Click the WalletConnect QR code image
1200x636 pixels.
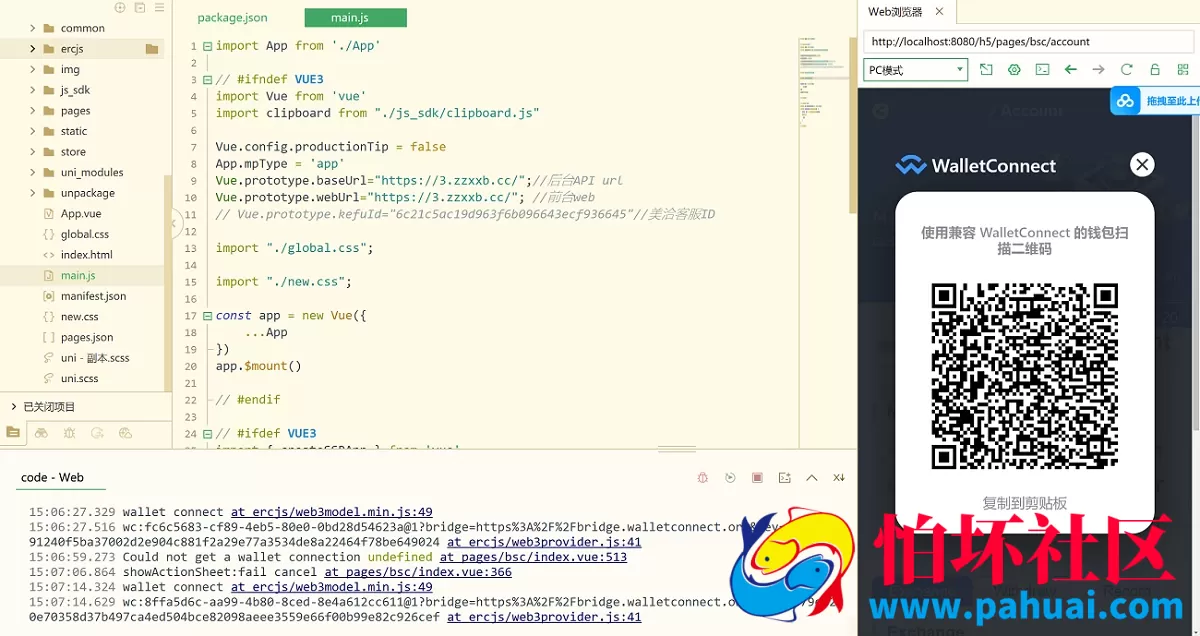(x=1024, y=376)
